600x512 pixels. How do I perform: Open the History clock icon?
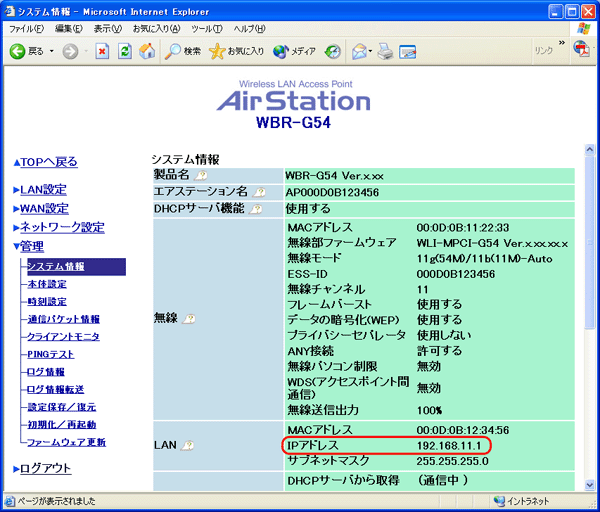click(333, 51)
